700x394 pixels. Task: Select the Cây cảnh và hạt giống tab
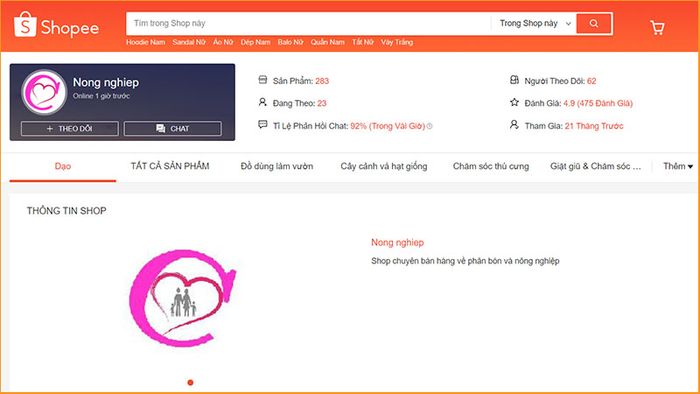click(x=384, y=166)
